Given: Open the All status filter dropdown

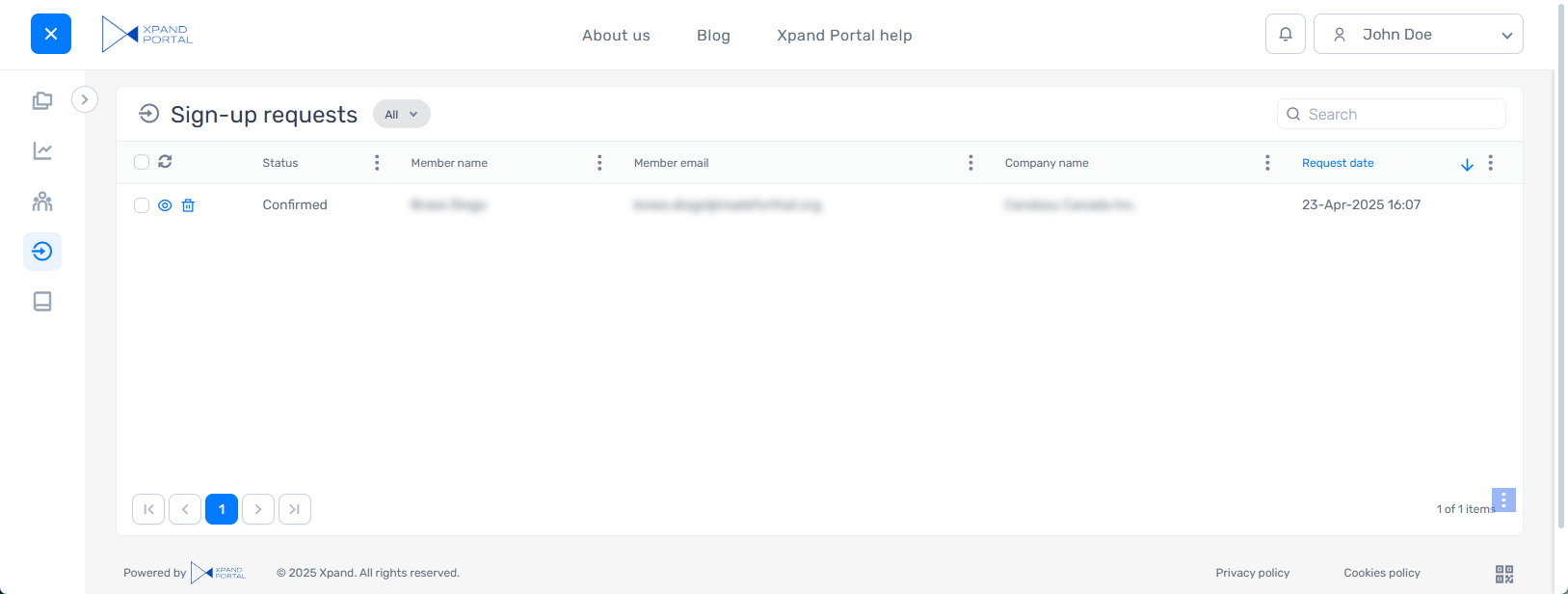Looking at the screenshot, I should 401,115.
